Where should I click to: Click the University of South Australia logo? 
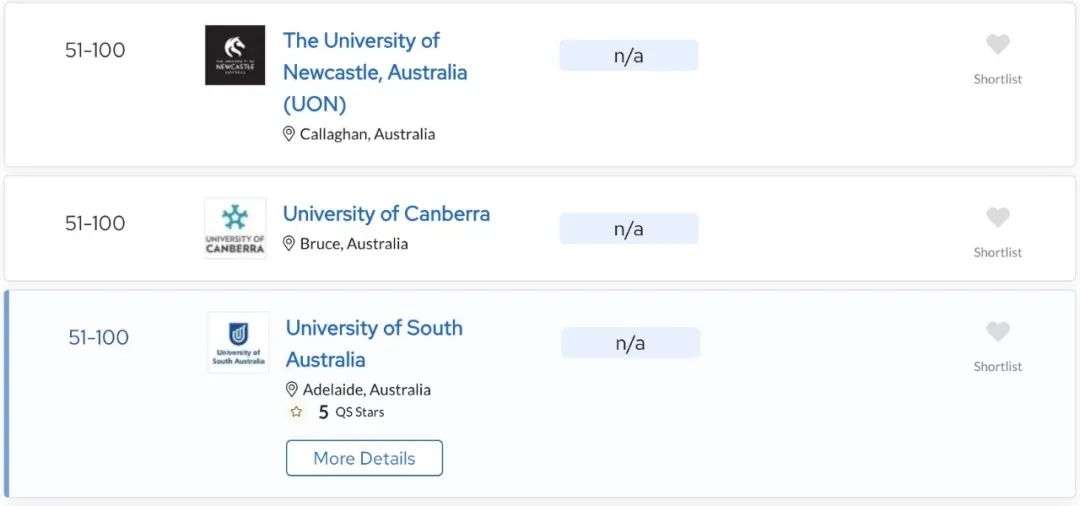coord(238,343)
